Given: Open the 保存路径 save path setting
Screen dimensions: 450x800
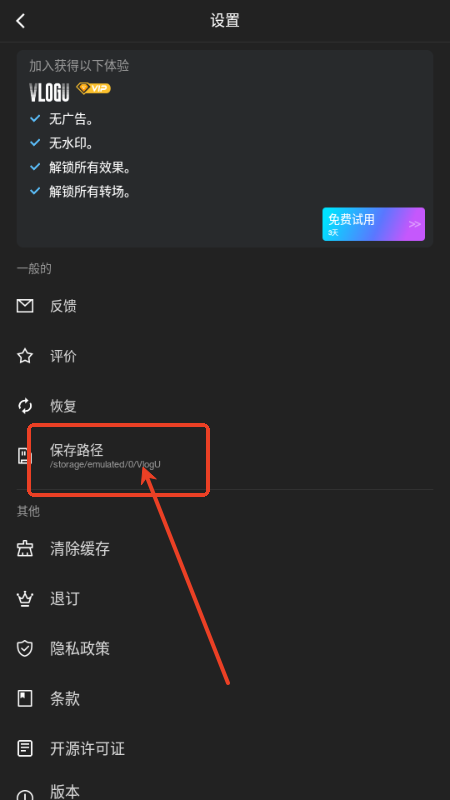Looking at the screenshot, I should click(225, 456).
